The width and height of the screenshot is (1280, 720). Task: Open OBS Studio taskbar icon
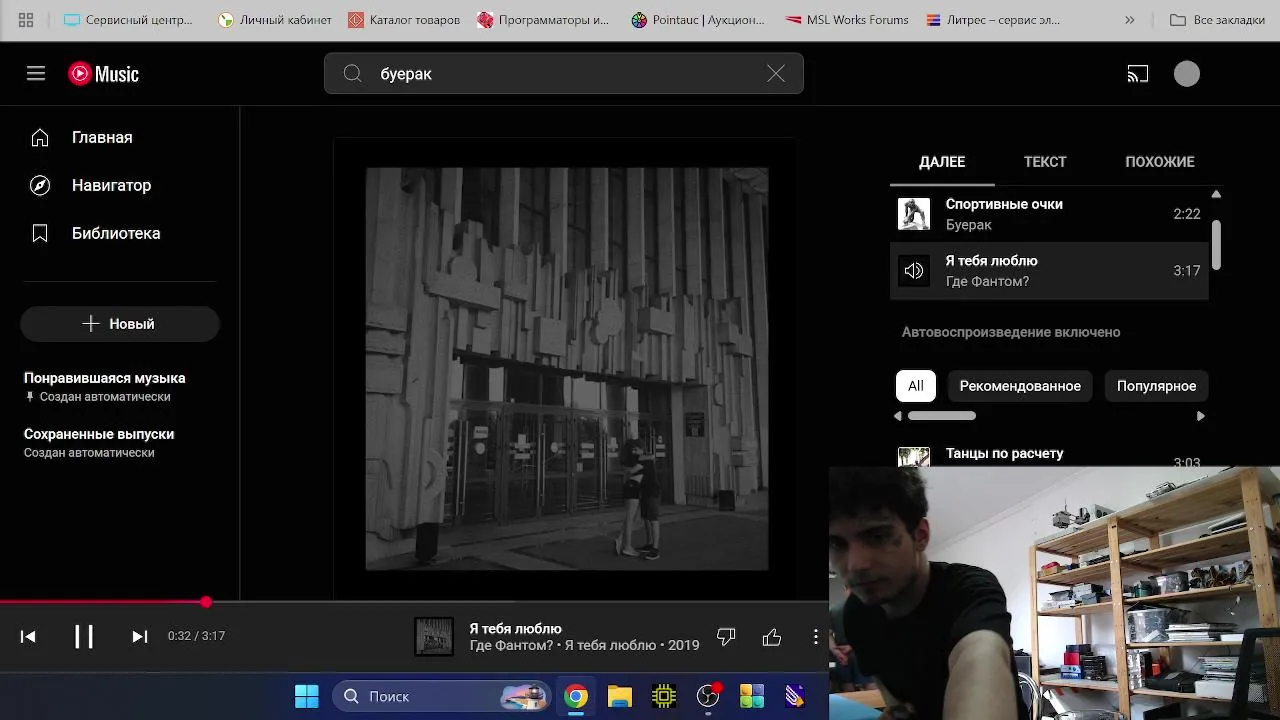coord(708,696)
